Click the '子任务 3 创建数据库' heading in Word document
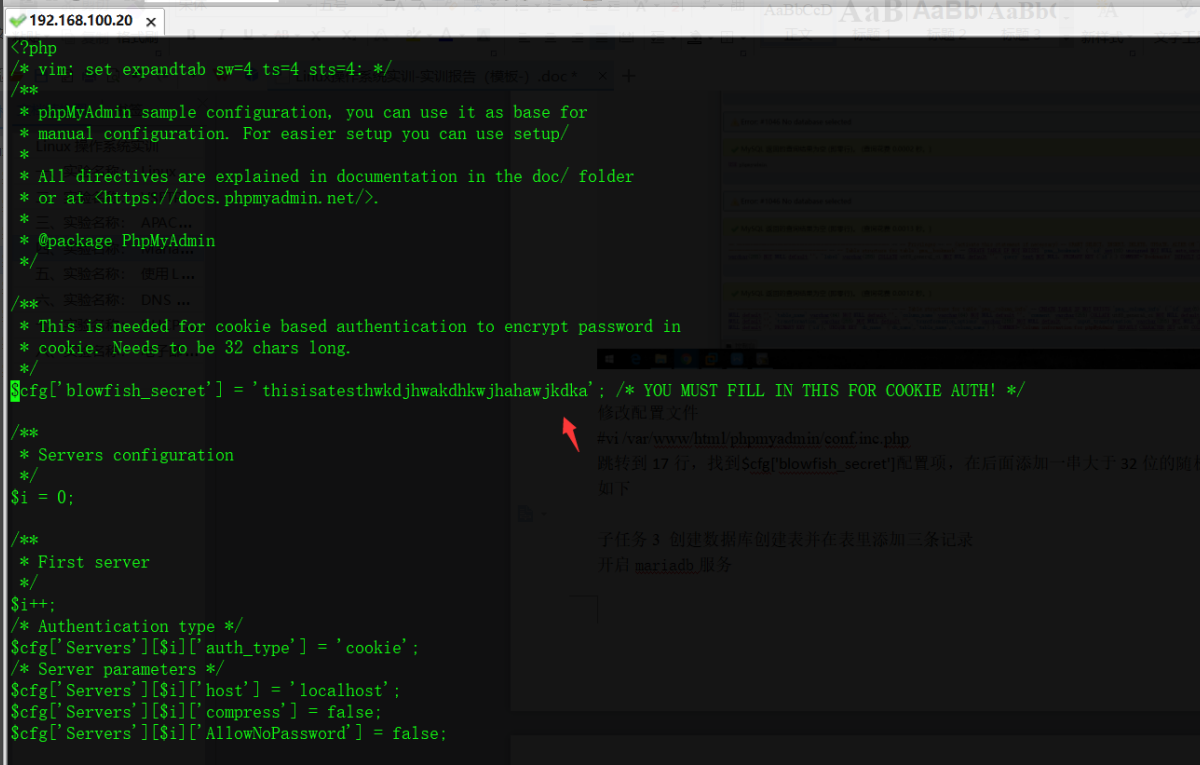Screen dimensions: 1200x765 784,540
